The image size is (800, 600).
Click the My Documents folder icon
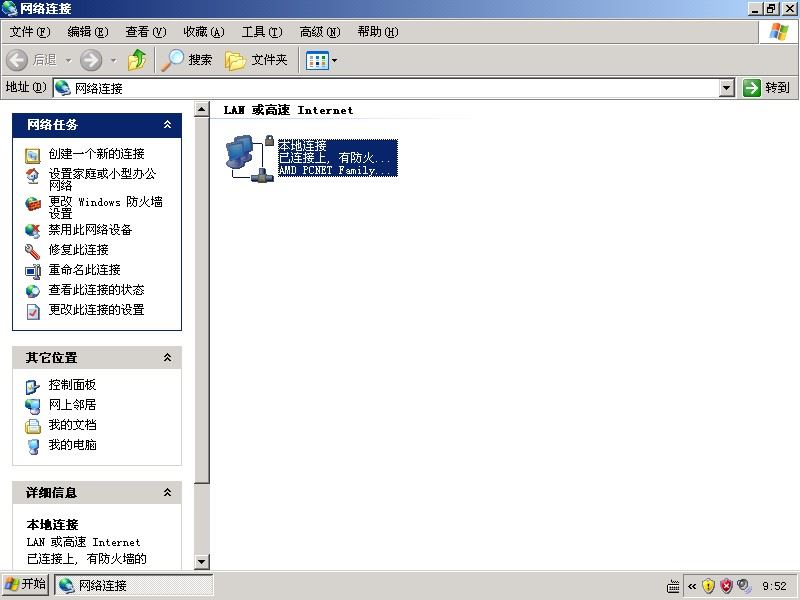pos(33,426)
